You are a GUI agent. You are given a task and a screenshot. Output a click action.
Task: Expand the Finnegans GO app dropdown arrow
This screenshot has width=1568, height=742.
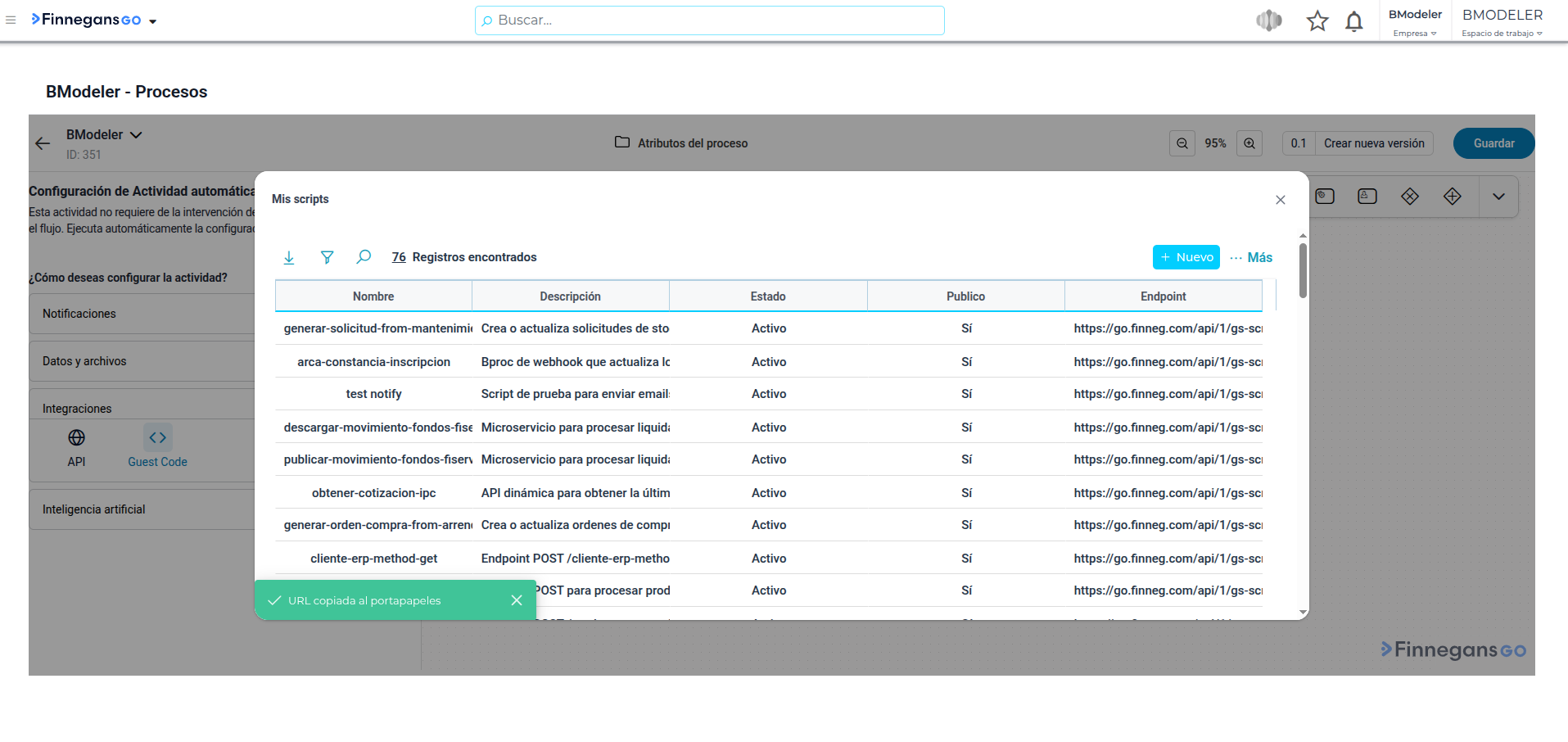tap(153, 21)
